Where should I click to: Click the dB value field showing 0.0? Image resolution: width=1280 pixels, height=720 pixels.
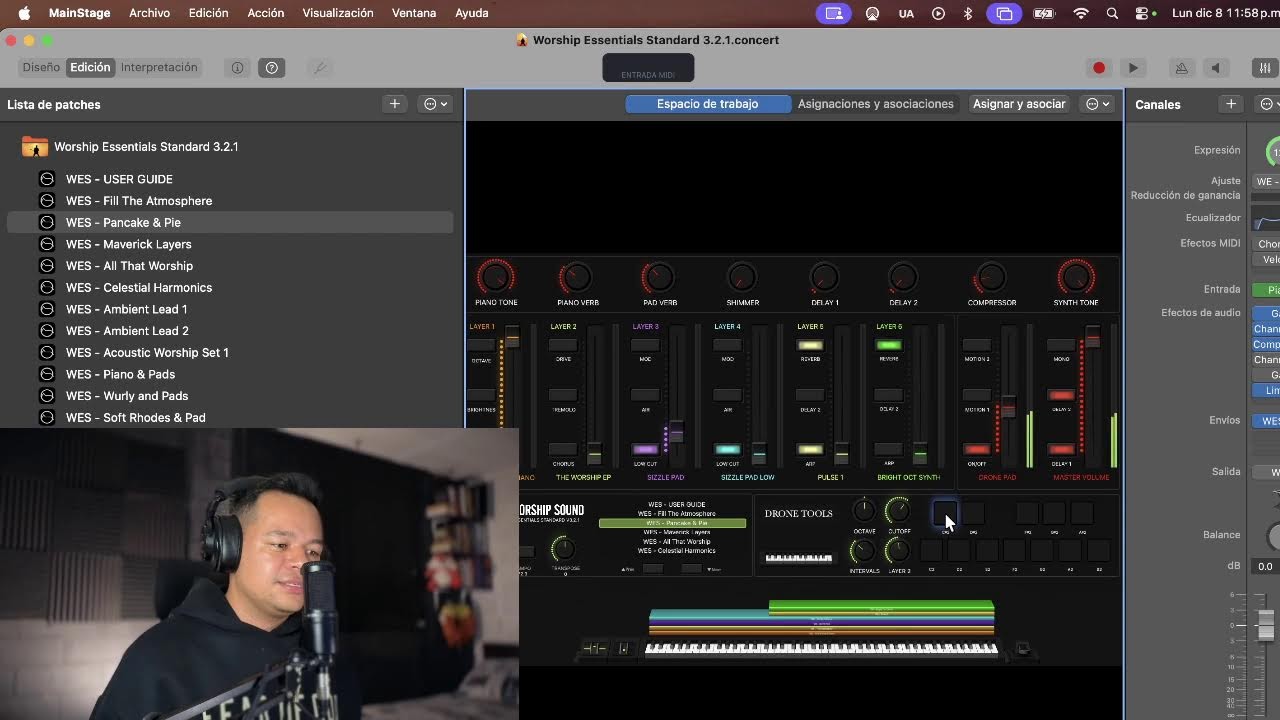pyautogui.click(x=1265, y=566)
